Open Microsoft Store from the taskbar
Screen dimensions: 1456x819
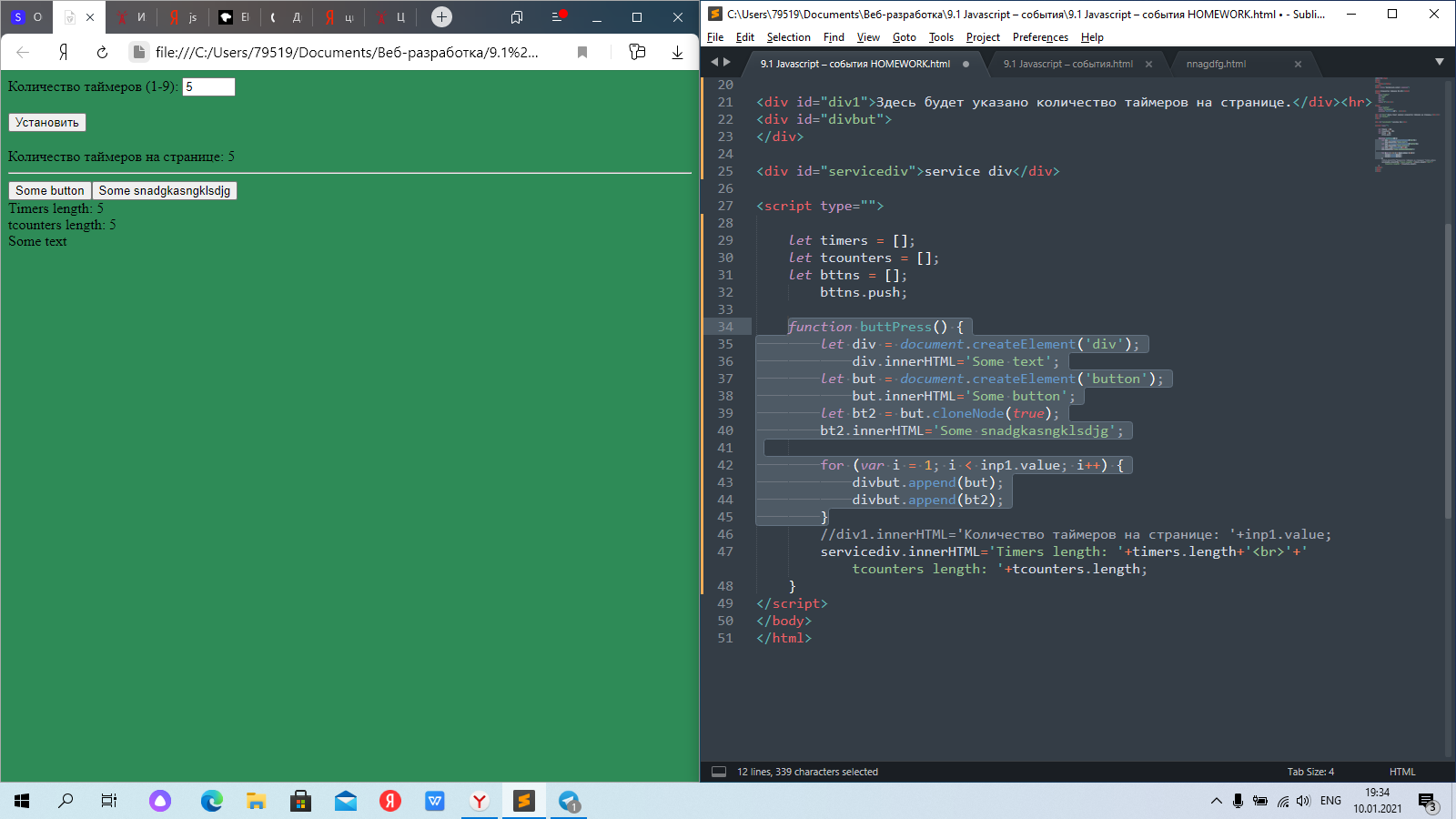pyautogui.click(x=301, y=801)
